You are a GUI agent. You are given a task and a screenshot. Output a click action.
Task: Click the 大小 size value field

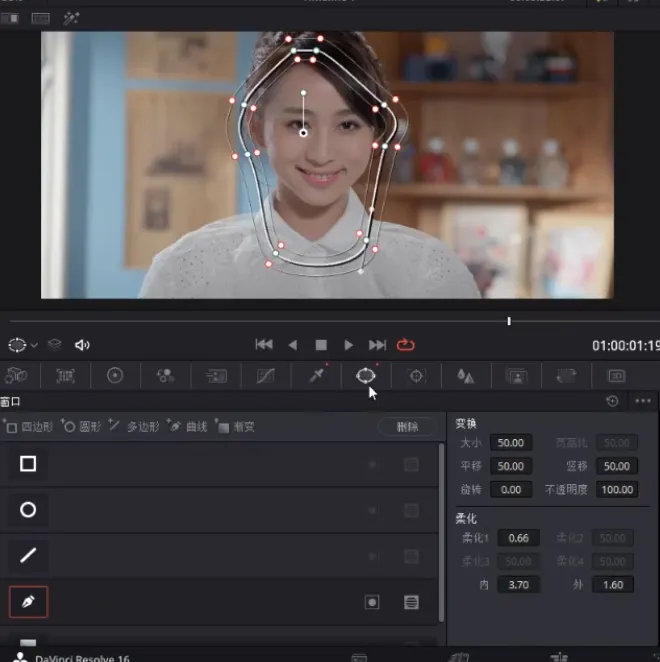[511, 442]
